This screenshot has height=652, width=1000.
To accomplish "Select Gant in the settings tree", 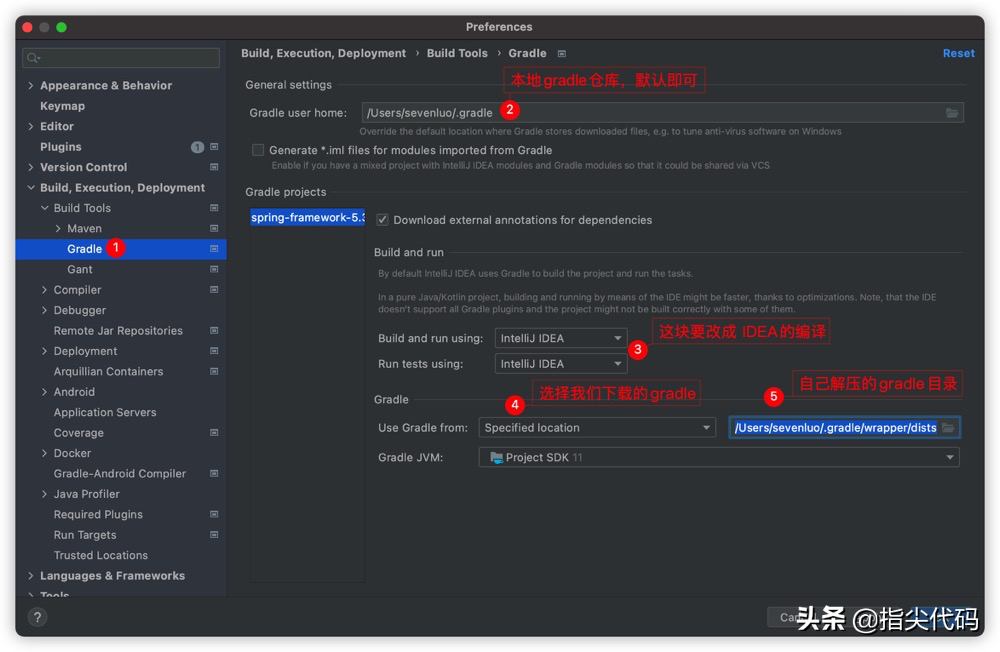I will [x=80, y=270].
